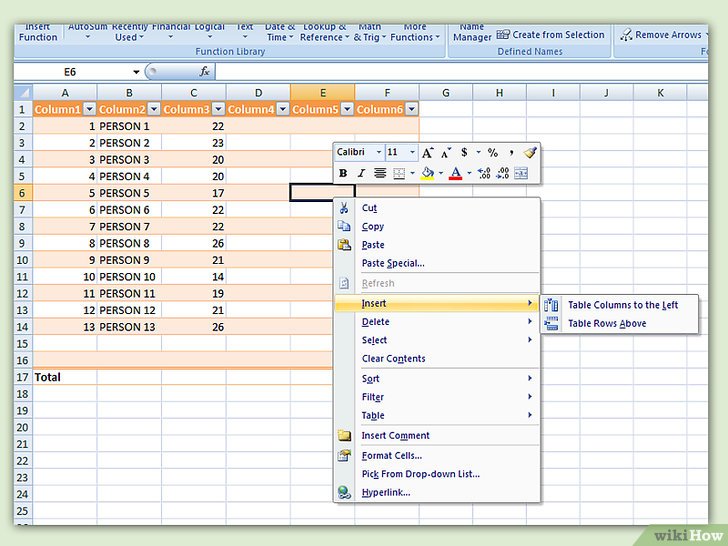The image size is (728, 546).
Task: Select column G header
Action: tap(446, 92)
